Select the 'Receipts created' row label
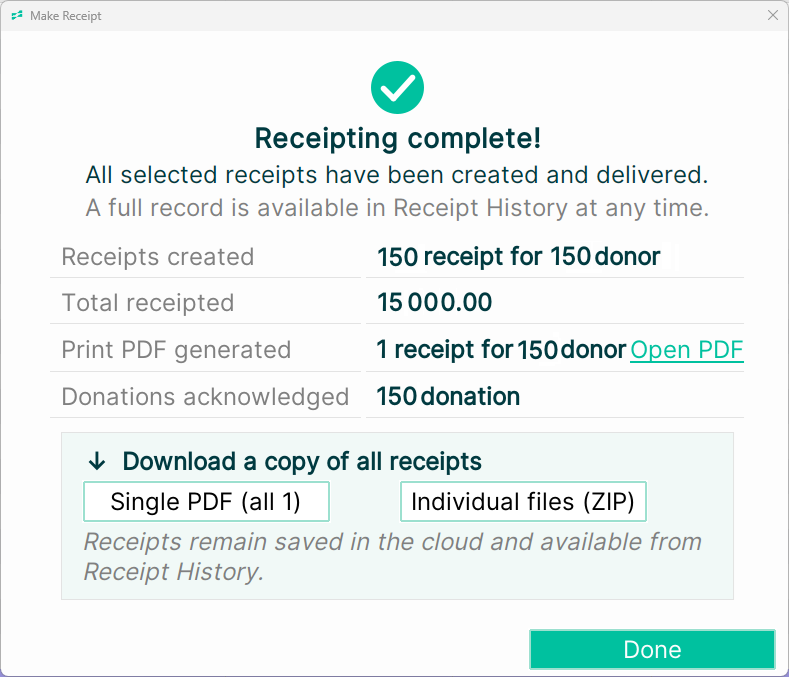This screenshot has width=789, height=677. point(157,257)
